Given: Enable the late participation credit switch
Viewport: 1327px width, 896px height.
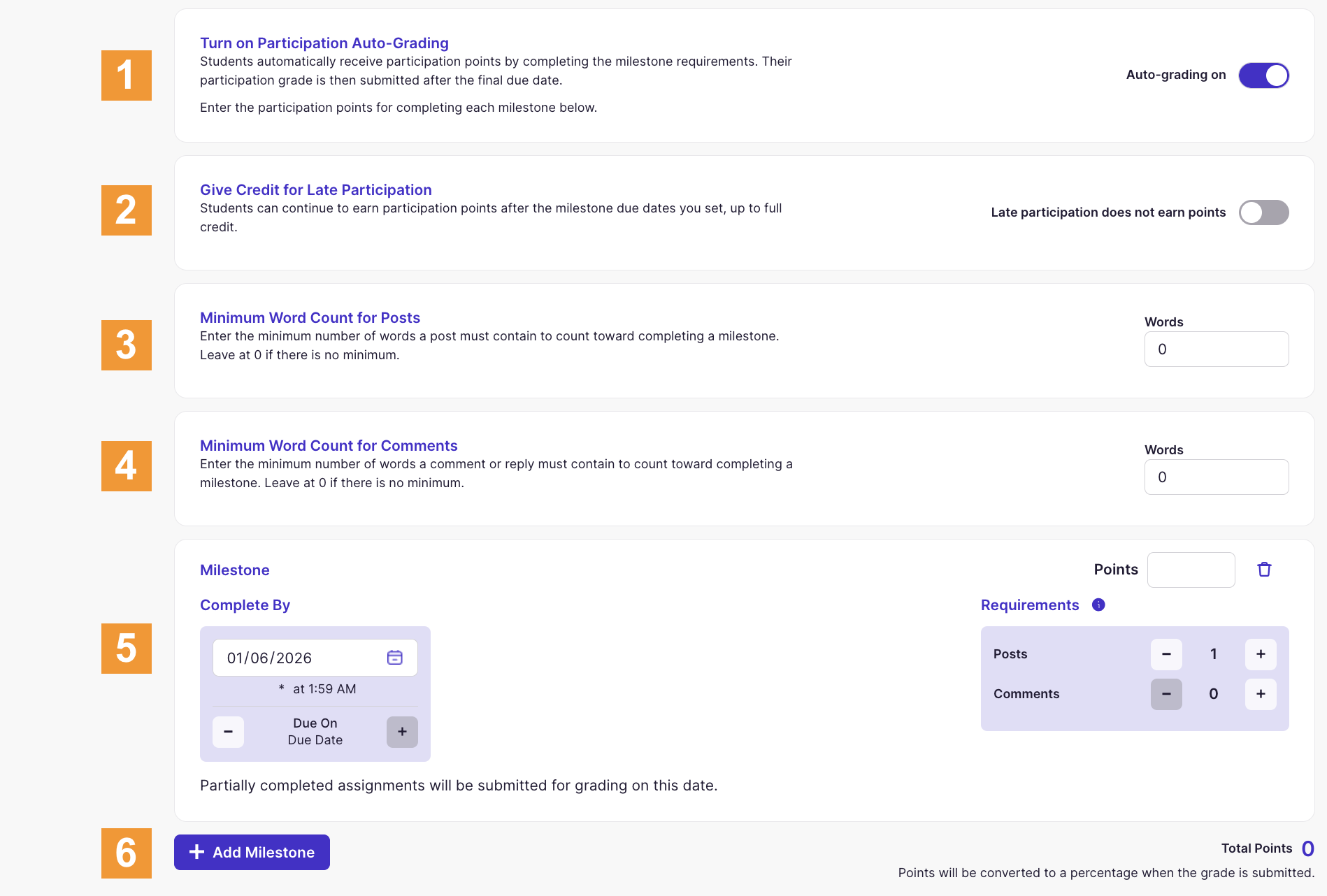Looking at the screenshot, I should click(1263, 212).
